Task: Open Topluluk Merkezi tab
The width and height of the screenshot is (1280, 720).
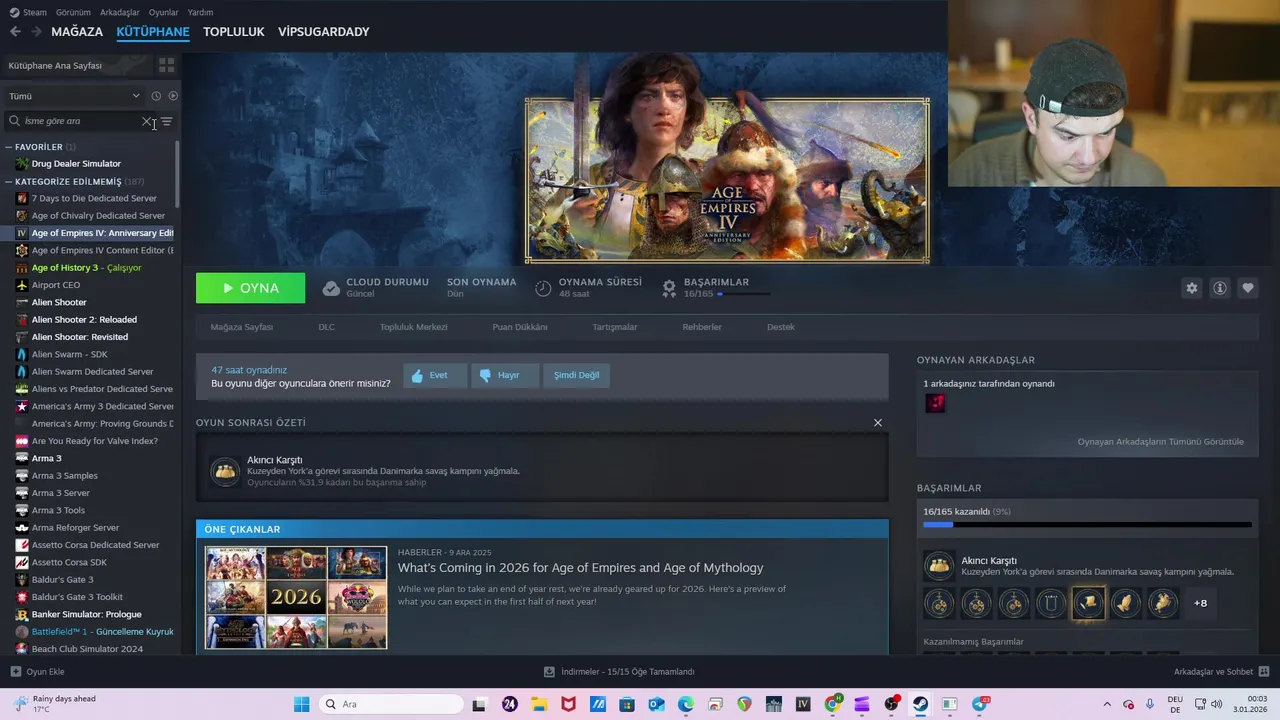Action: (413, 327)
